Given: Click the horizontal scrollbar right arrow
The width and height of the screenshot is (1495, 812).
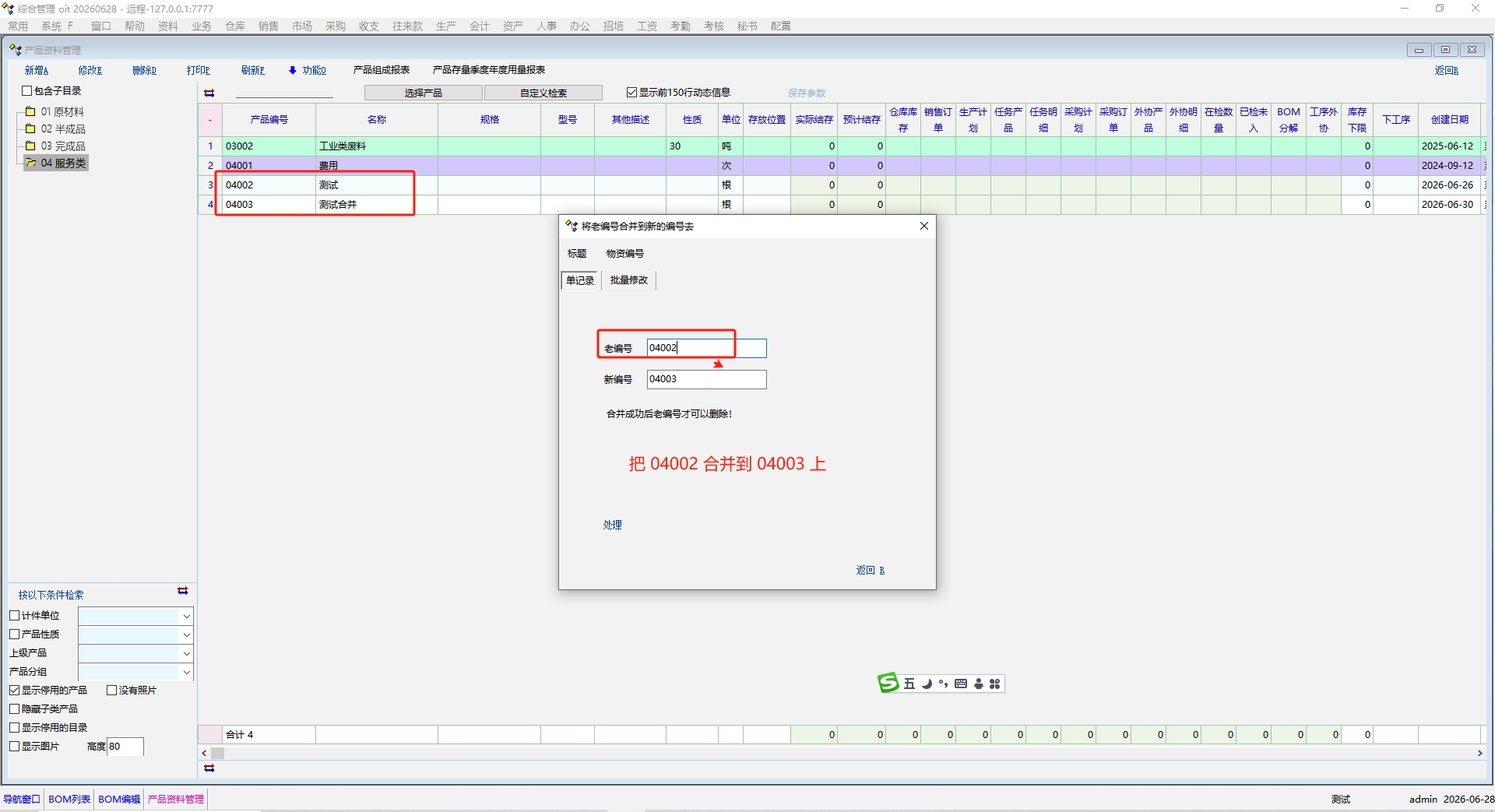Looking at the screenshot, I should 1479,753.
